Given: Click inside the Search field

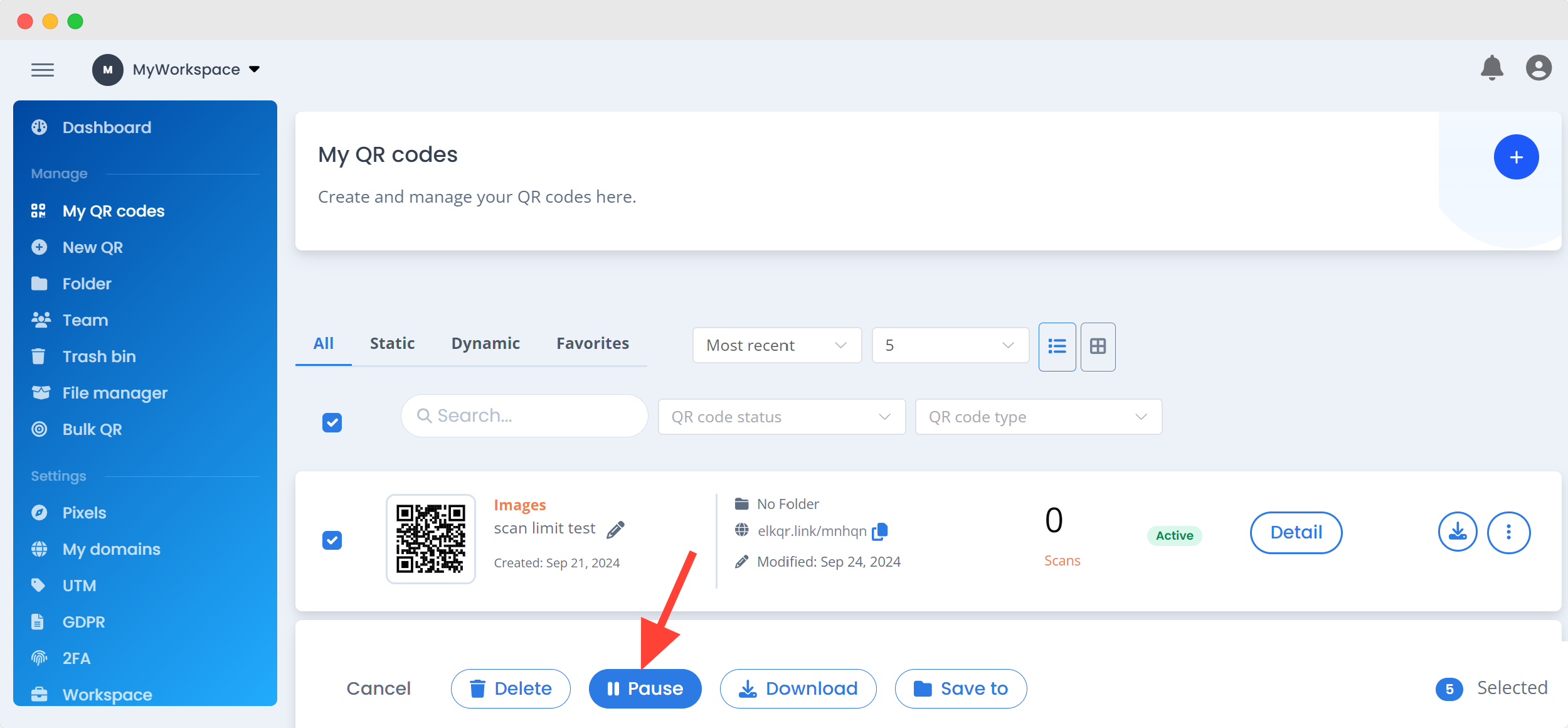Looking at the screenshot, I should (x=524, y=415).
